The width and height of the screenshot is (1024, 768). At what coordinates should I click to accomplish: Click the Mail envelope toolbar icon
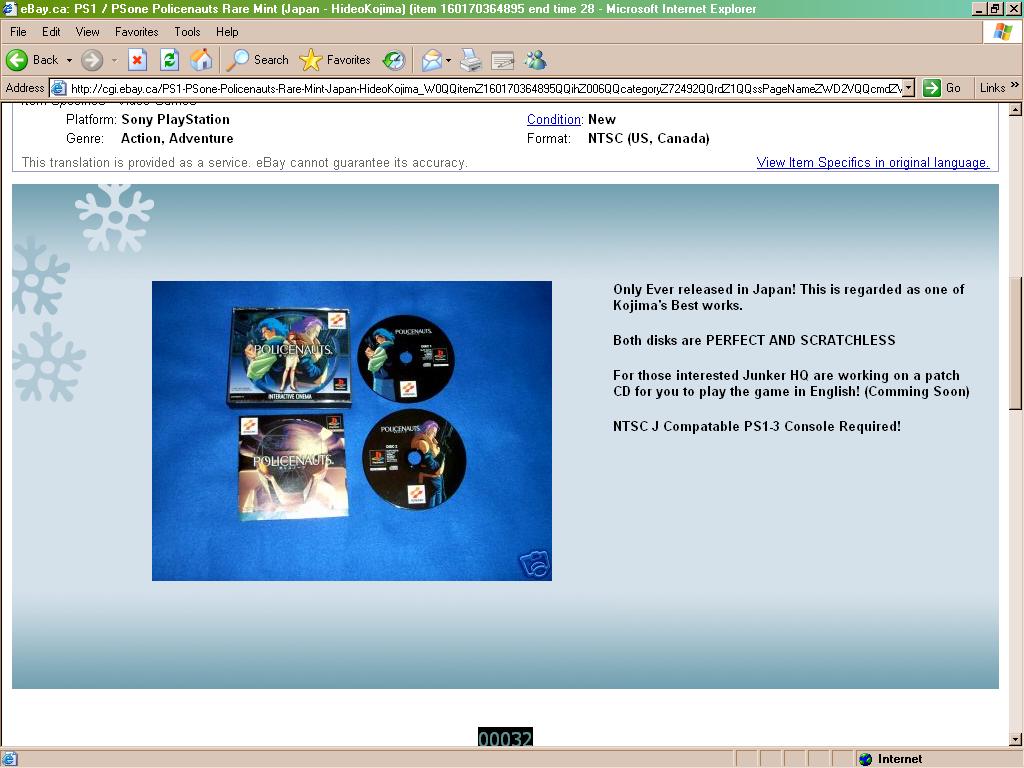(x=431, y=60)
